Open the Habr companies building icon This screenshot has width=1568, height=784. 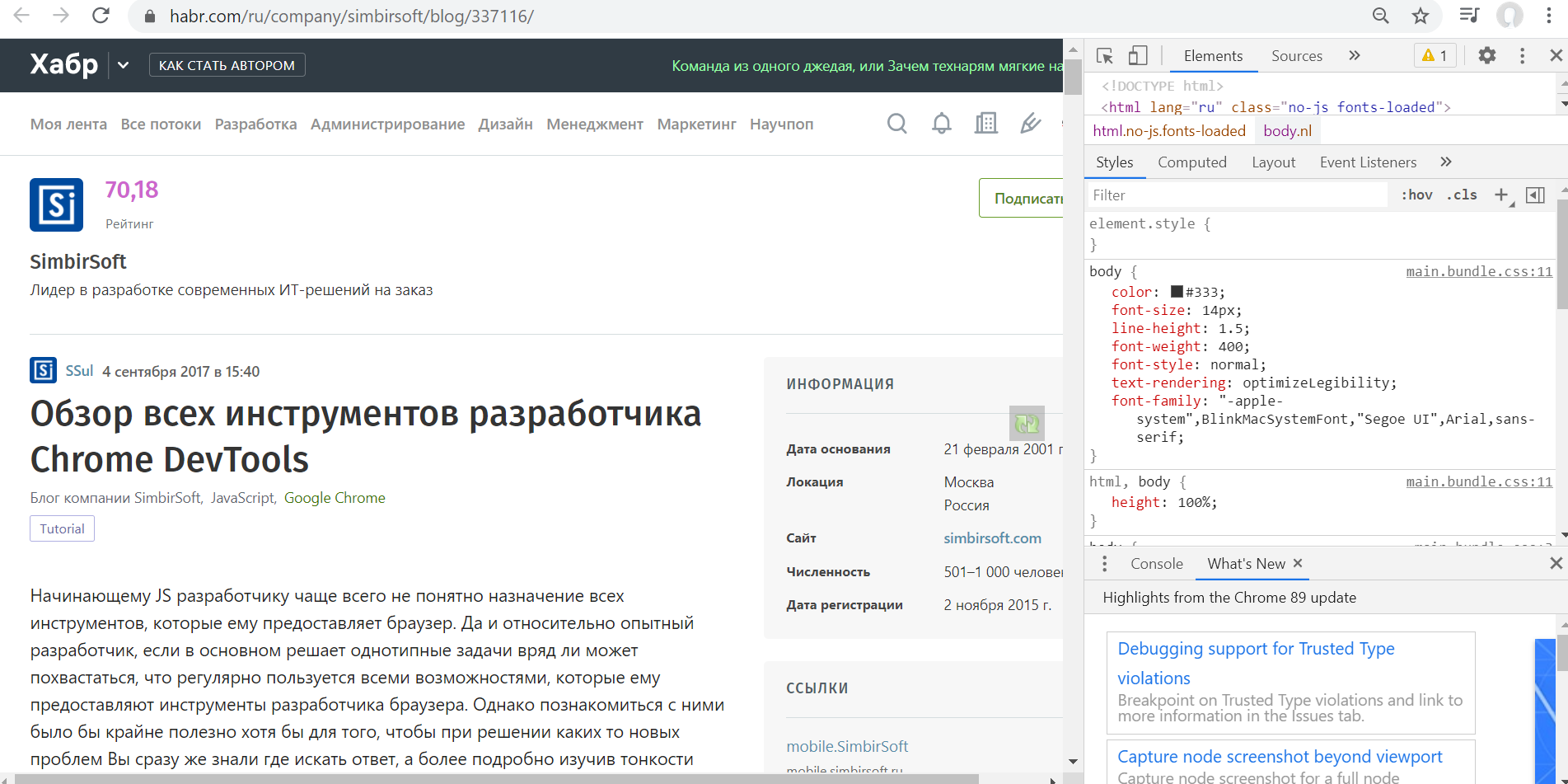986,124
